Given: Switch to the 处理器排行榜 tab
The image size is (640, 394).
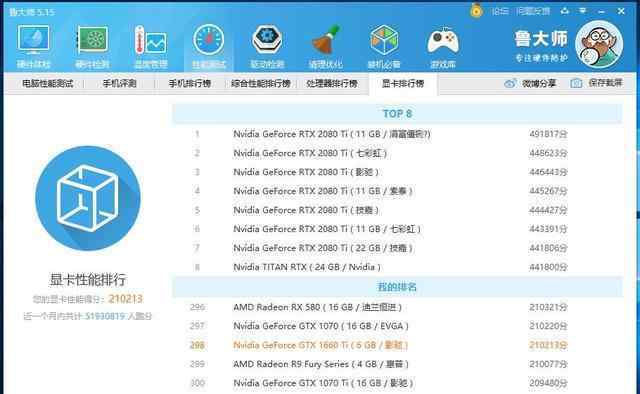Looking at the screenshot, I should (x=332, y=83).
